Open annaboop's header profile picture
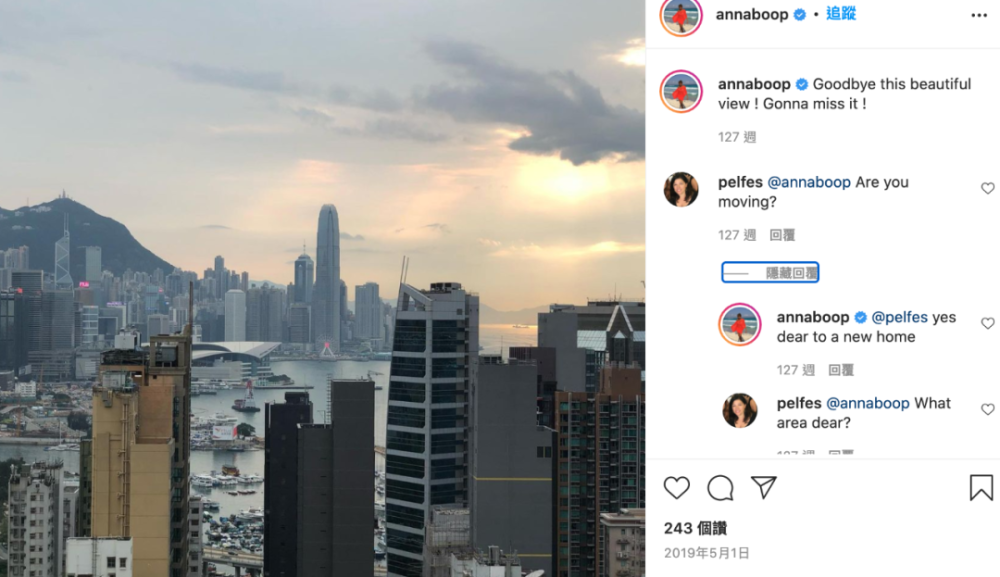The image size is (1000, 577). coord(680,15)
